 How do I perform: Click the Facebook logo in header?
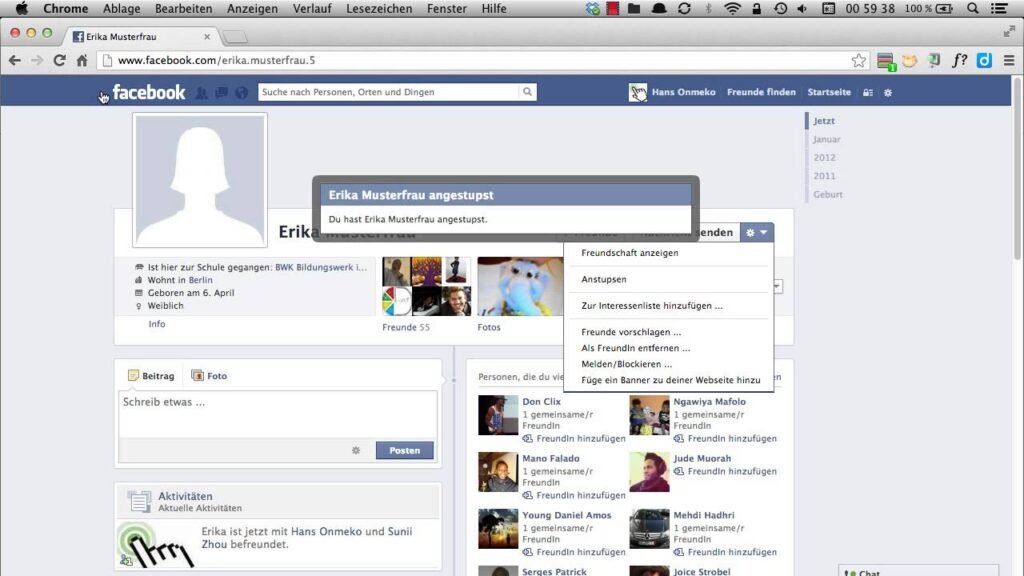click(148, 93)
